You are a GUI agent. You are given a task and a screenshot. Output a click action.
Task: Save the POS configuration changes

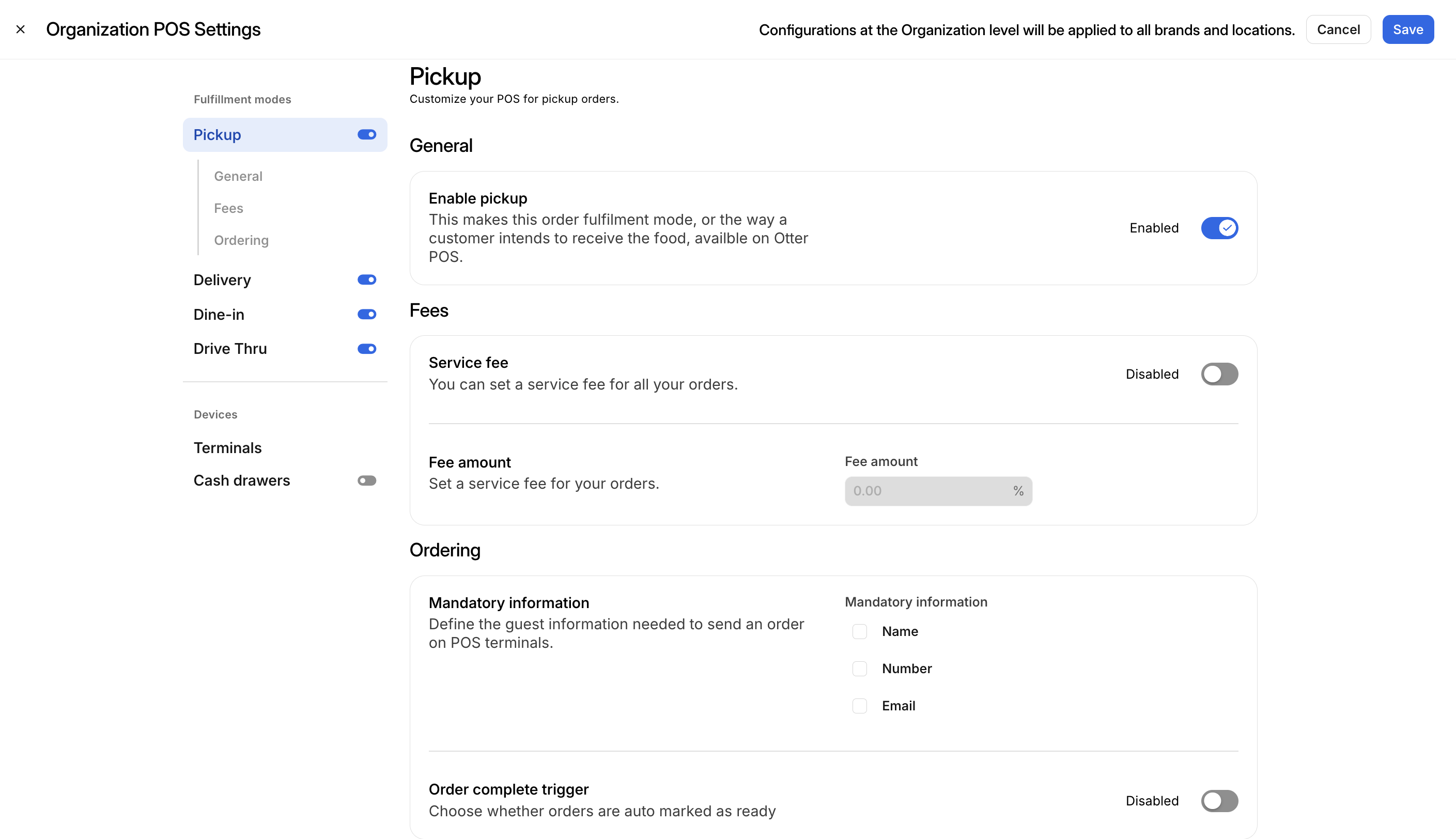(1407, 29)
